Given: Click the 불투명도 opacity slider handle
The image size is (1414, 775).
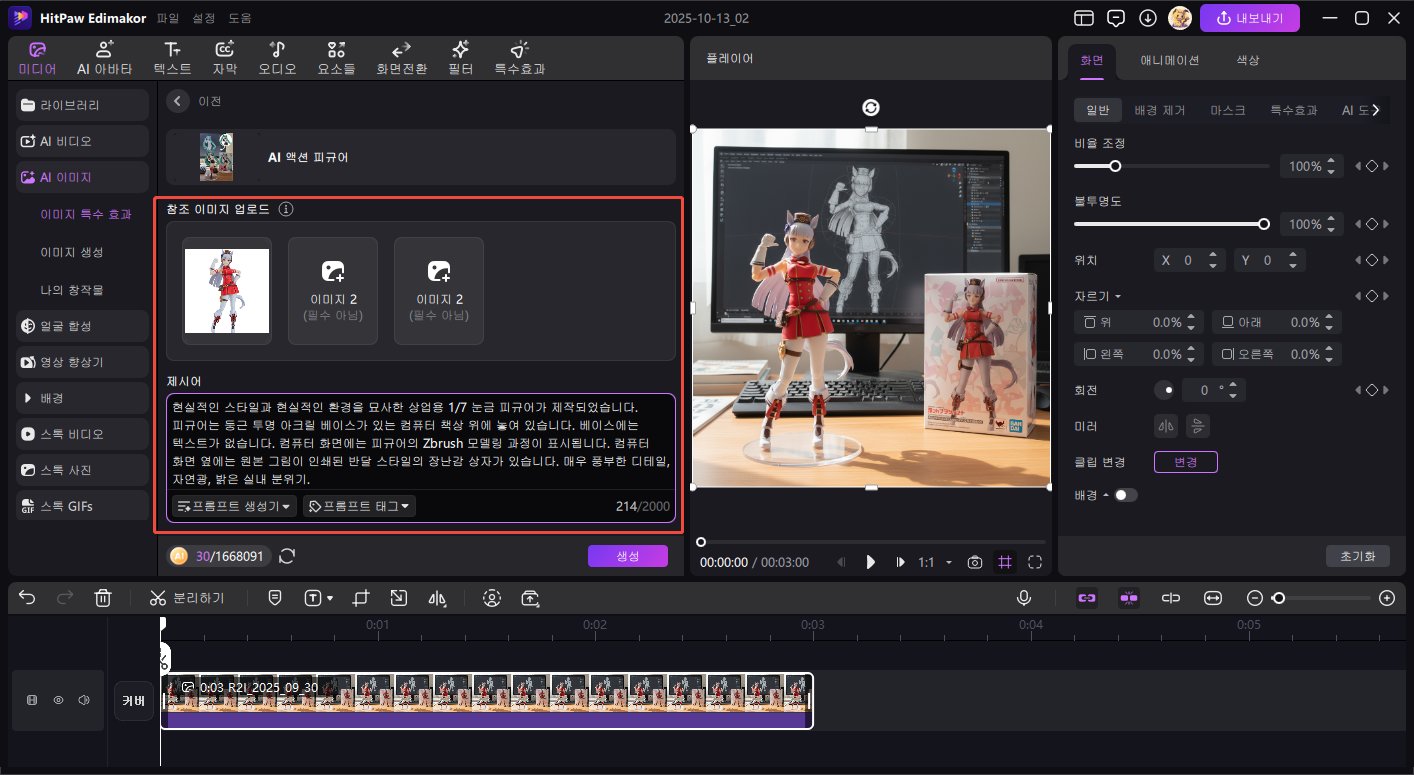Looking at the screenshot, I should 1264,224.
